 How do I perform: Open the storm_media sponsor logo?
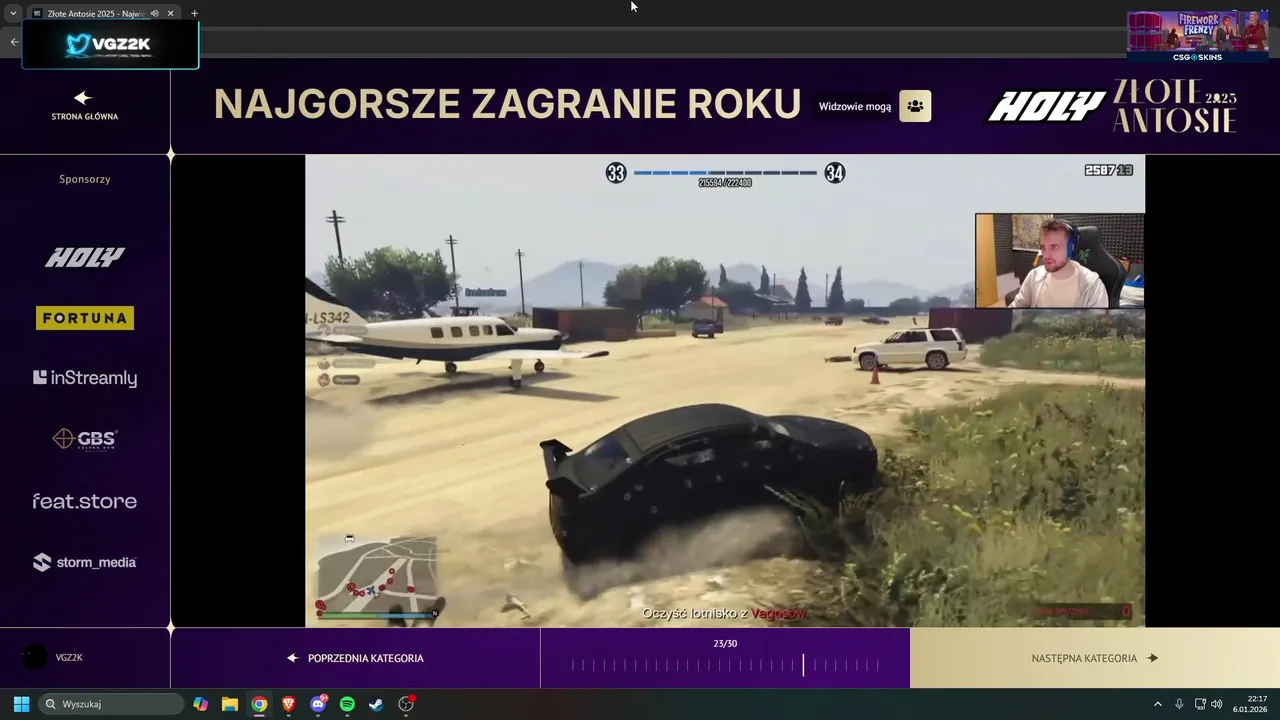pos(85,562)
